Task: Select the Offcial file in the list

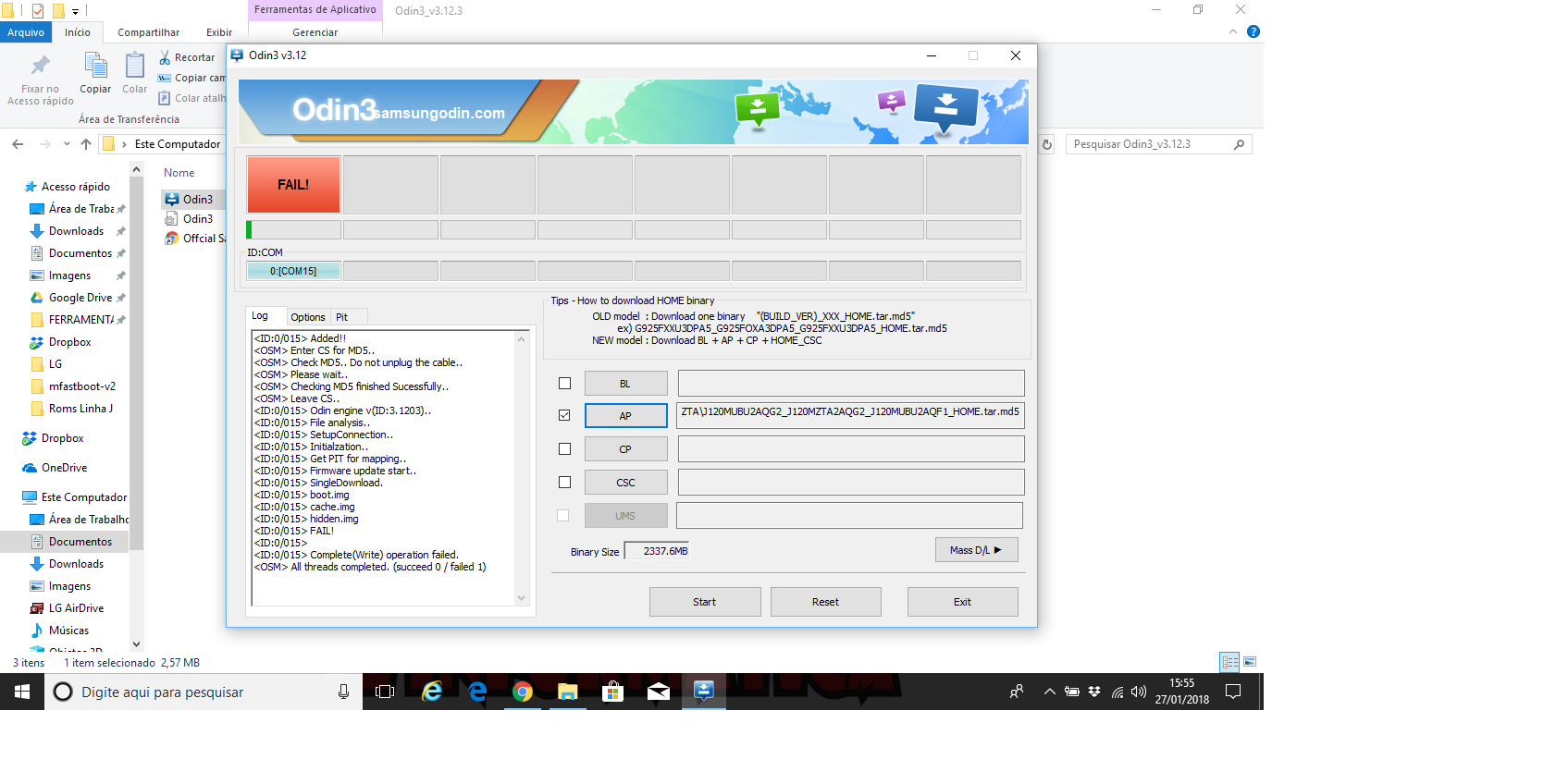Action: pos(195,239)
